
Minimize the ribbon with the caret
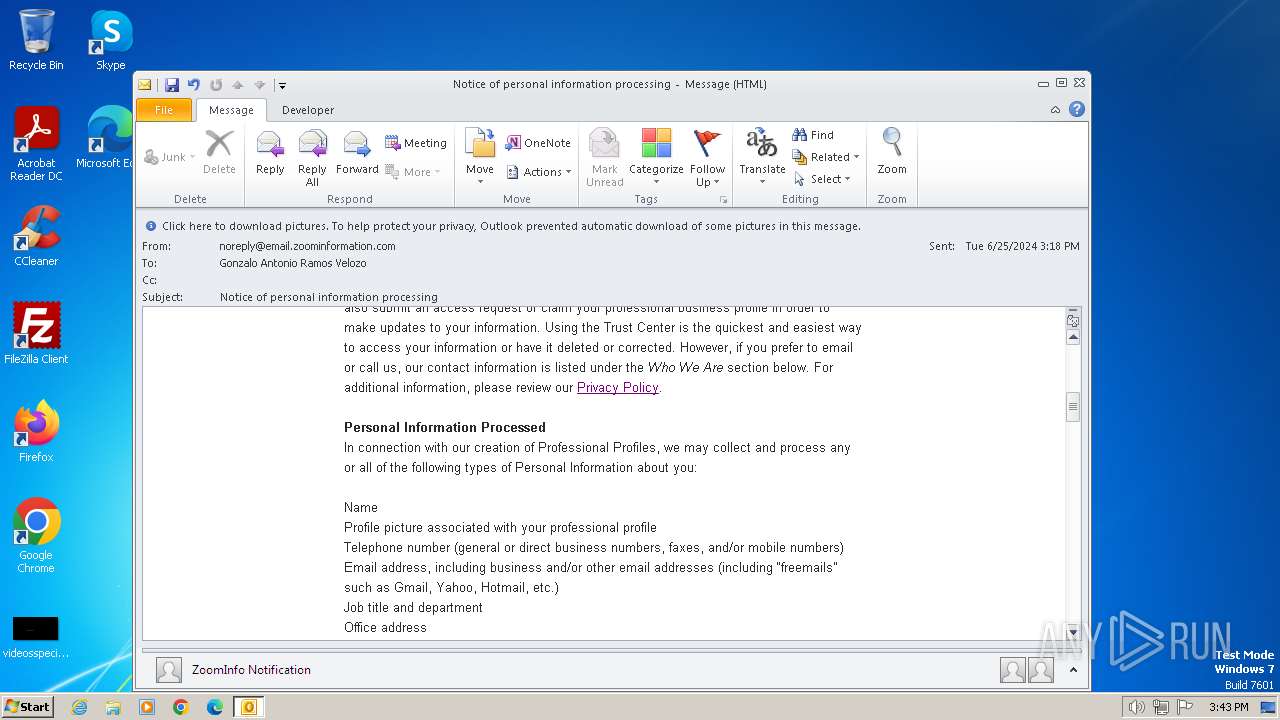pos(1055,110)
